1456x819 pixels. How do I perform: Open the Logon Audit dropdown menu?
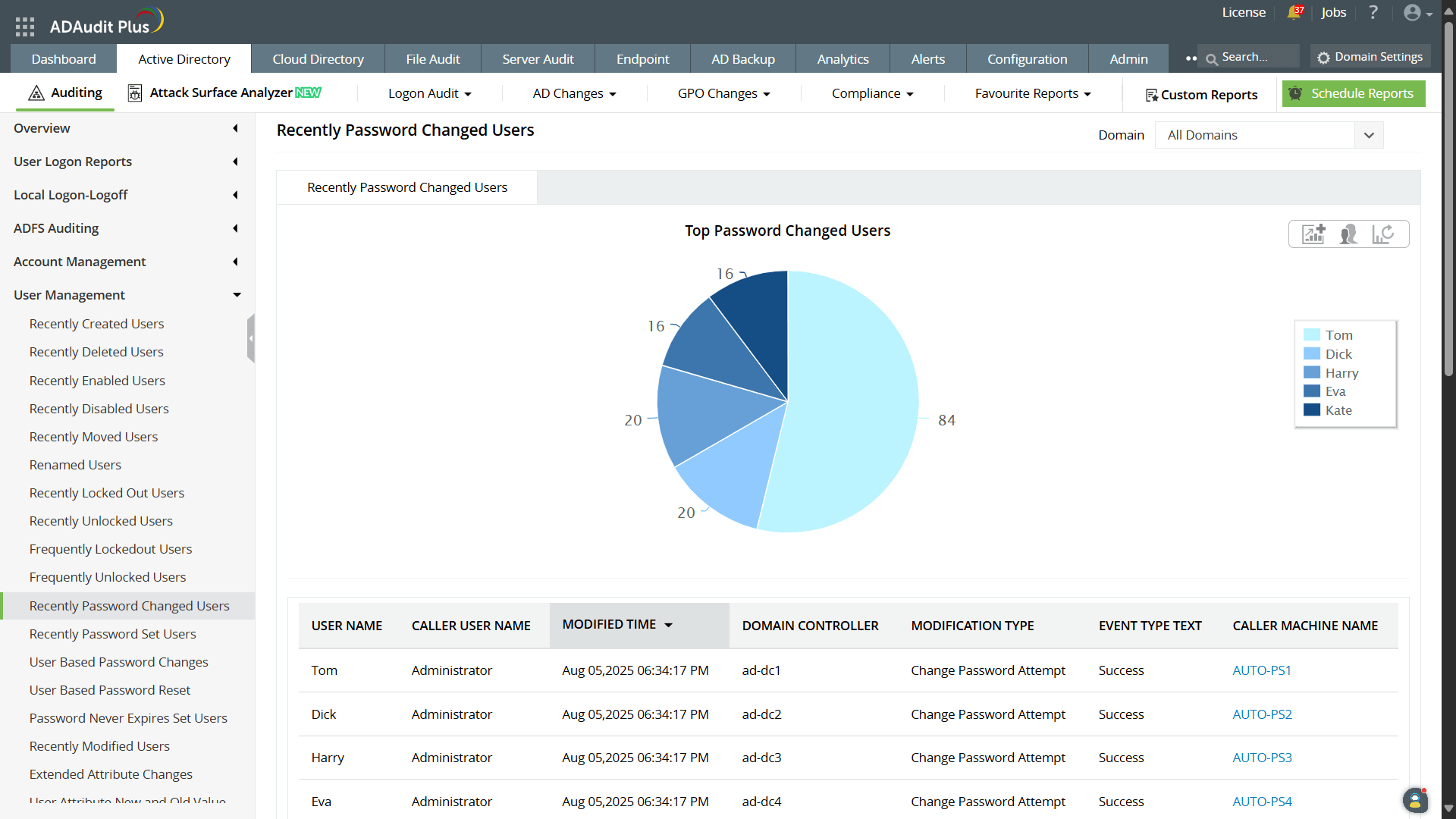pos(429,93)
